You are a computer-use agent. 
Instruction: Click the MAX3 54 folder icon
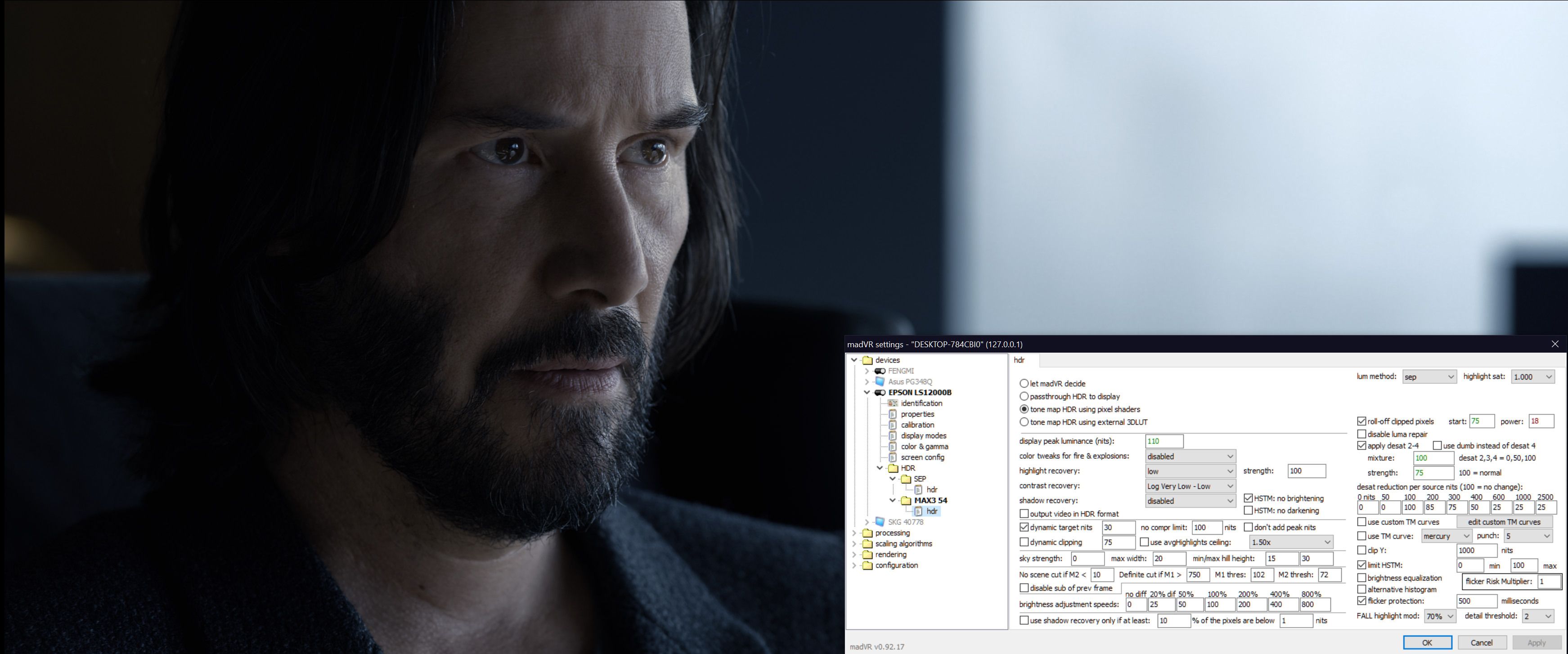tap(906, 501)
